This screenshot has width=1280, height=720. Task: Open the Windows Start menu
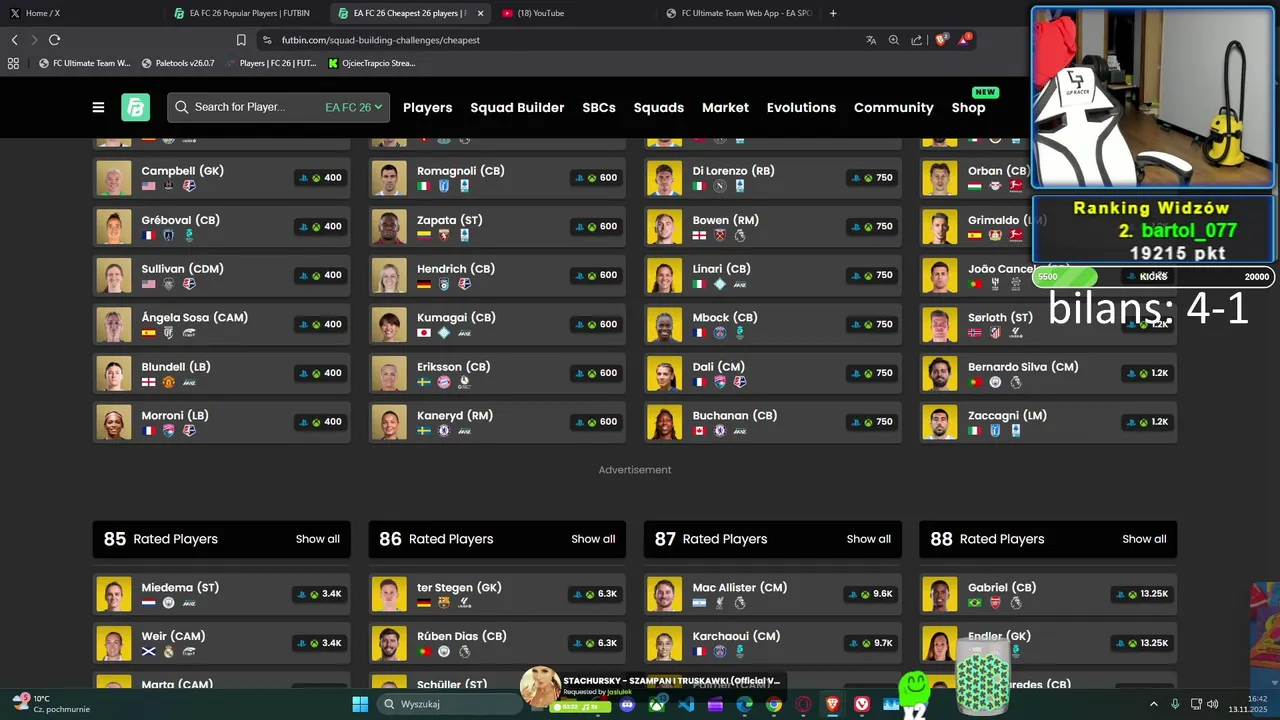[x=360, y=704]
